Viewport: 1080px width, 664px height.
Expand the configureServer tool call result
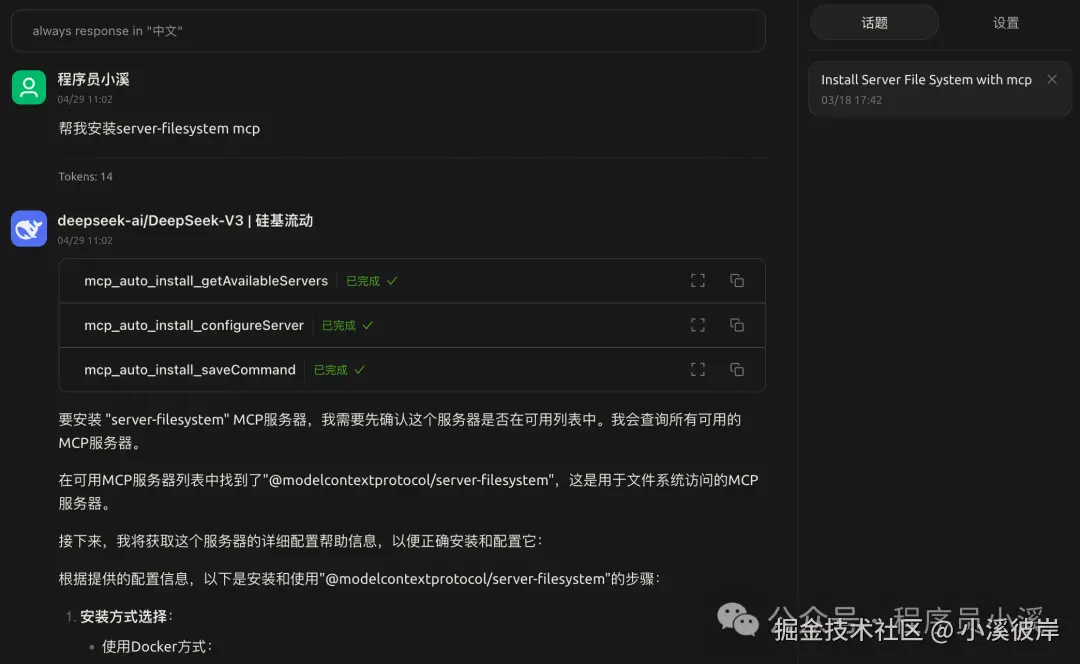[698, 325]
